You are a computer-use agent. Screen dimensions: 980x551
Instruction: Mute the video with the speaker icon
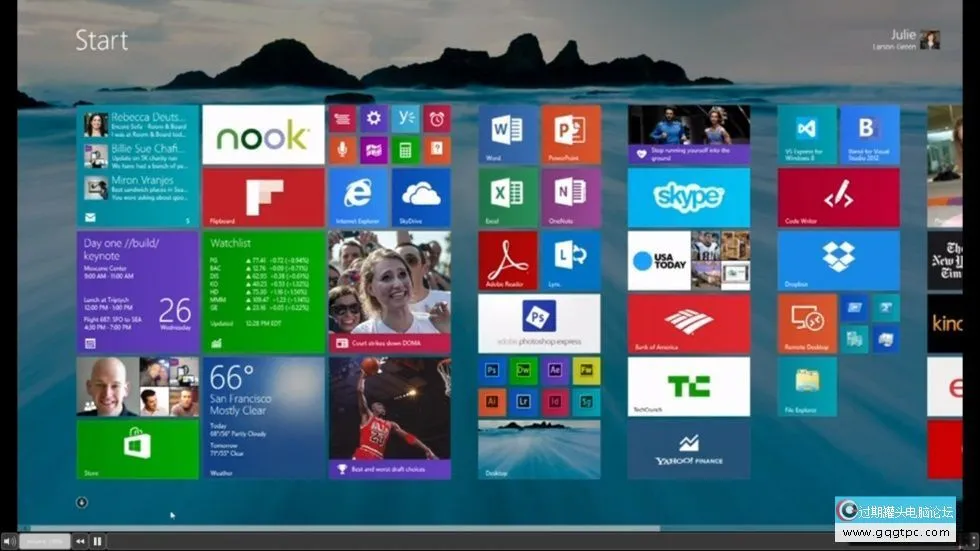[x=10, y=541]
